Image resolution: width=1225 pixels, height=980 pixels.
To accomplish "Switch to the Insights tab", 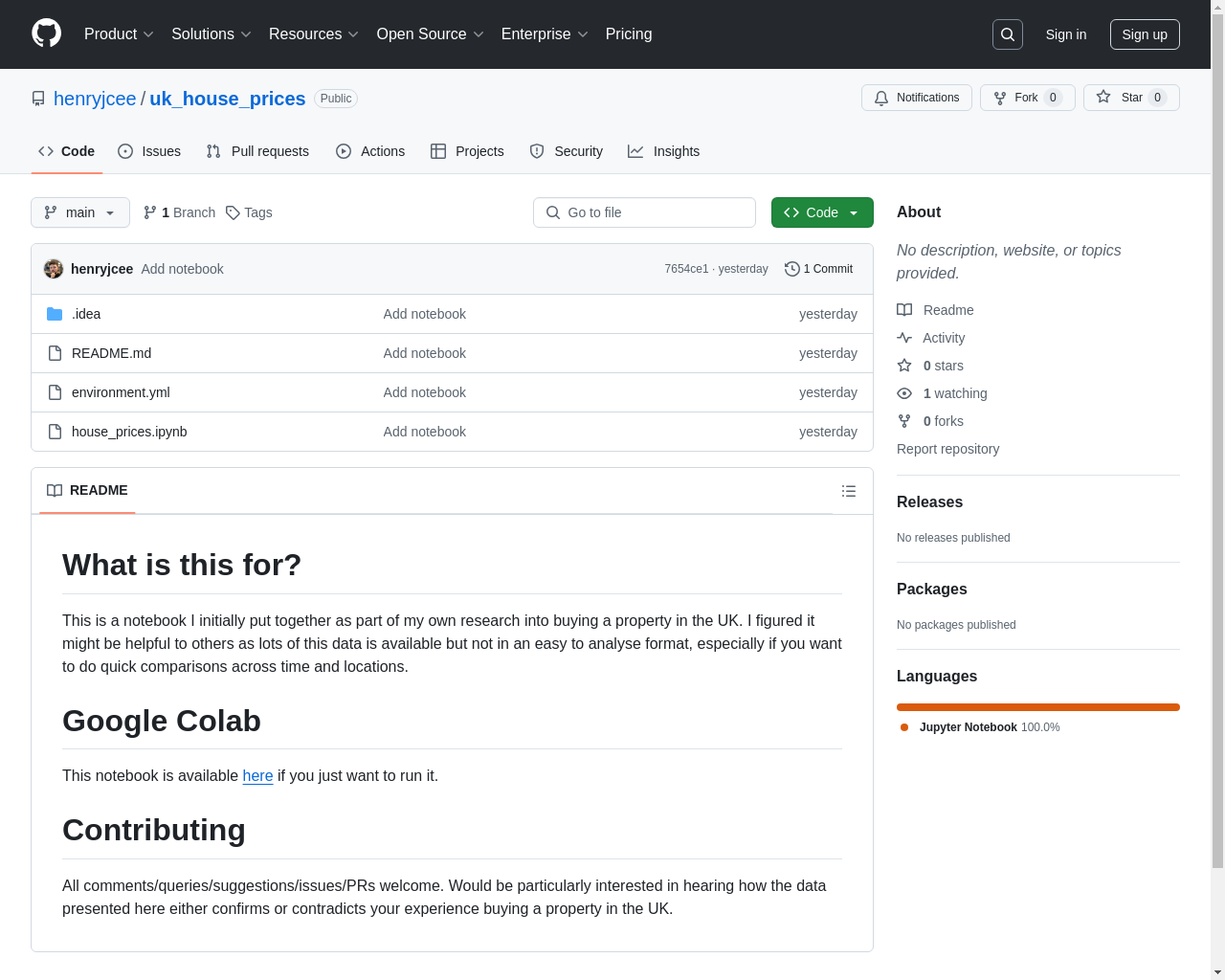I will coord(663,151).
